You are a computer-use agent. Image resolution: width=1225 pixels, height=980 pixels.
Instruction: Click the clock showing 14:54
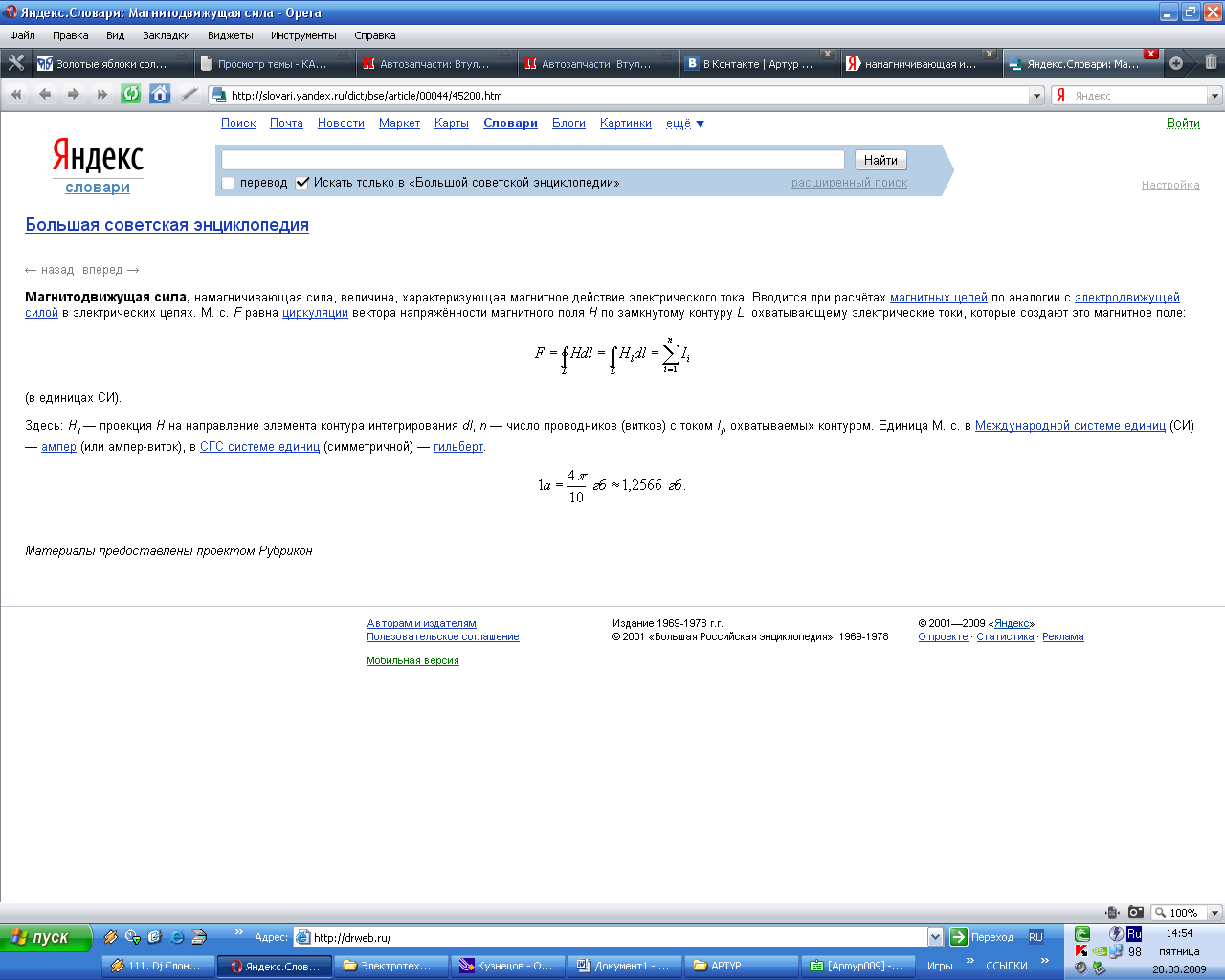point(1179,933)
